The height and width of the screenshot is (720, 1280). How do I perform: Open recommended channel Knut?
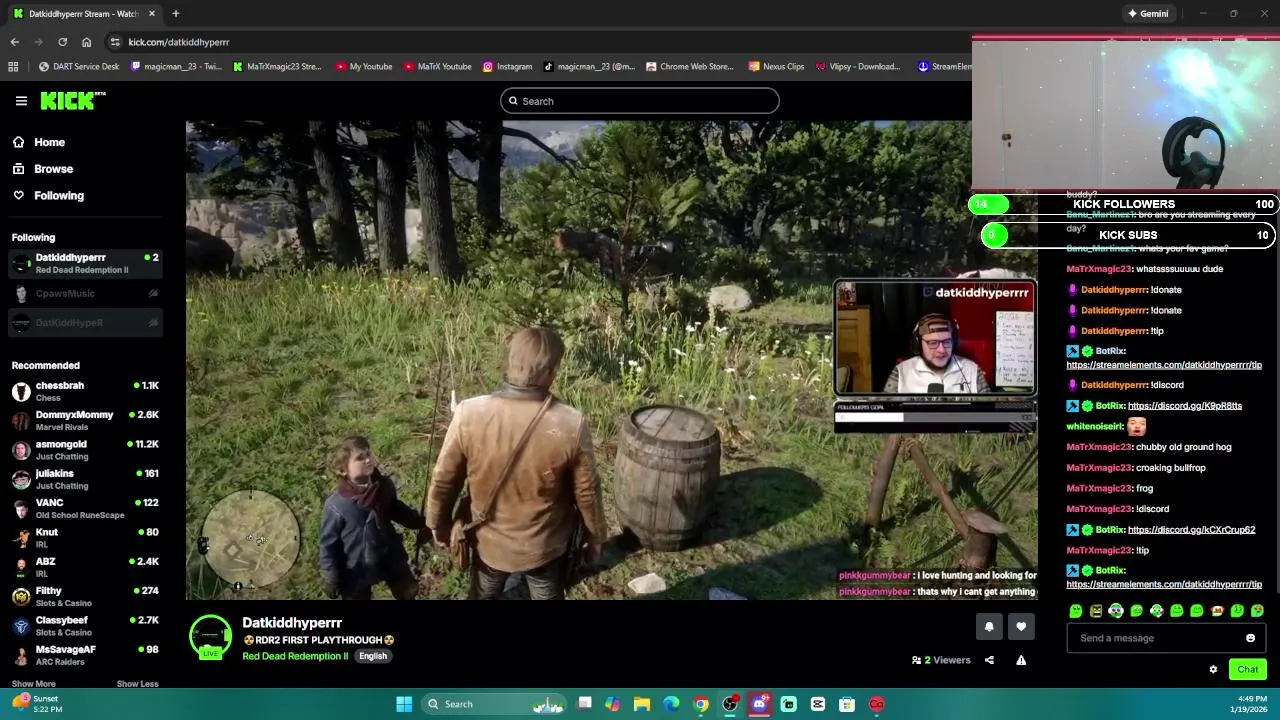84,537
